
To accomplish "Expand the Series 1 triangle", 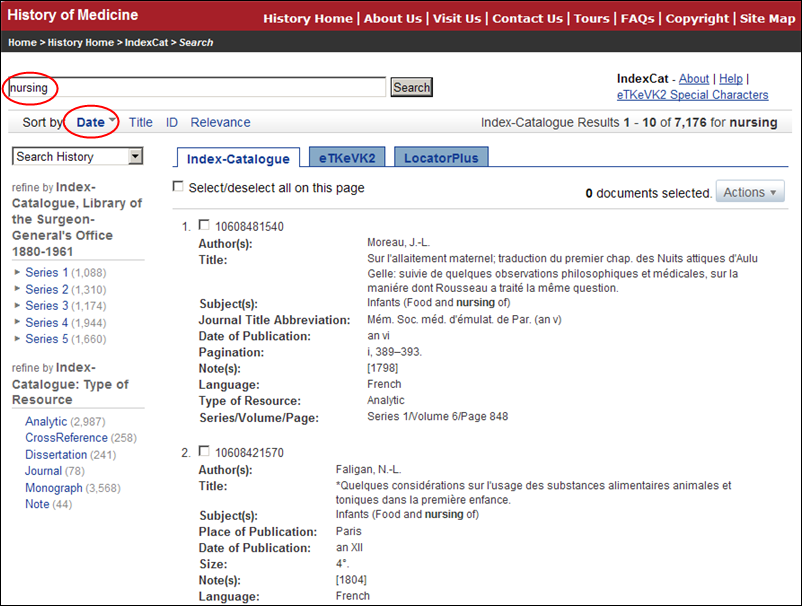I will pyautogui.click(x=17, y=272).
